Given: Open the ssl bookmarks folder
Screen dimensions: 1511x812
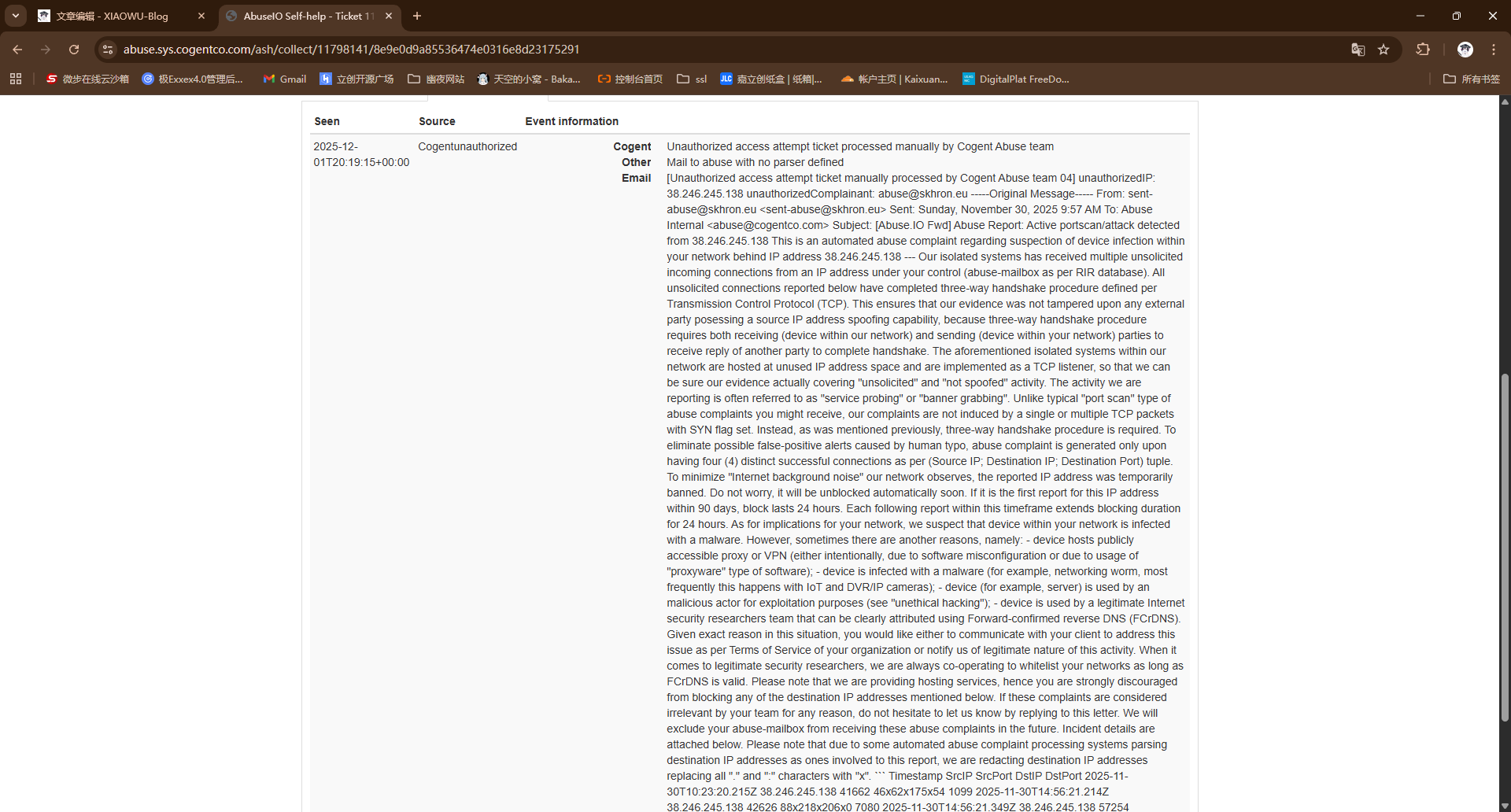Looking at the screenshot, I should [692, 79].
